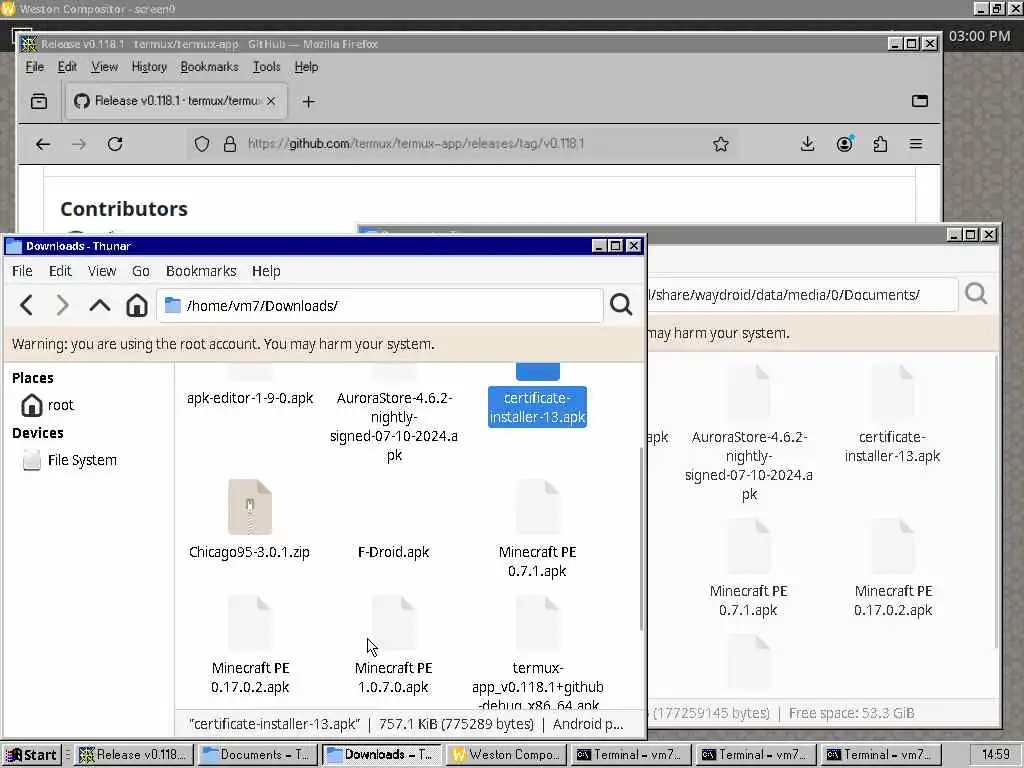The image size is (1024, 768).
Task: Switch to Documents Thunar taskbar item
Action: [257, 755]
